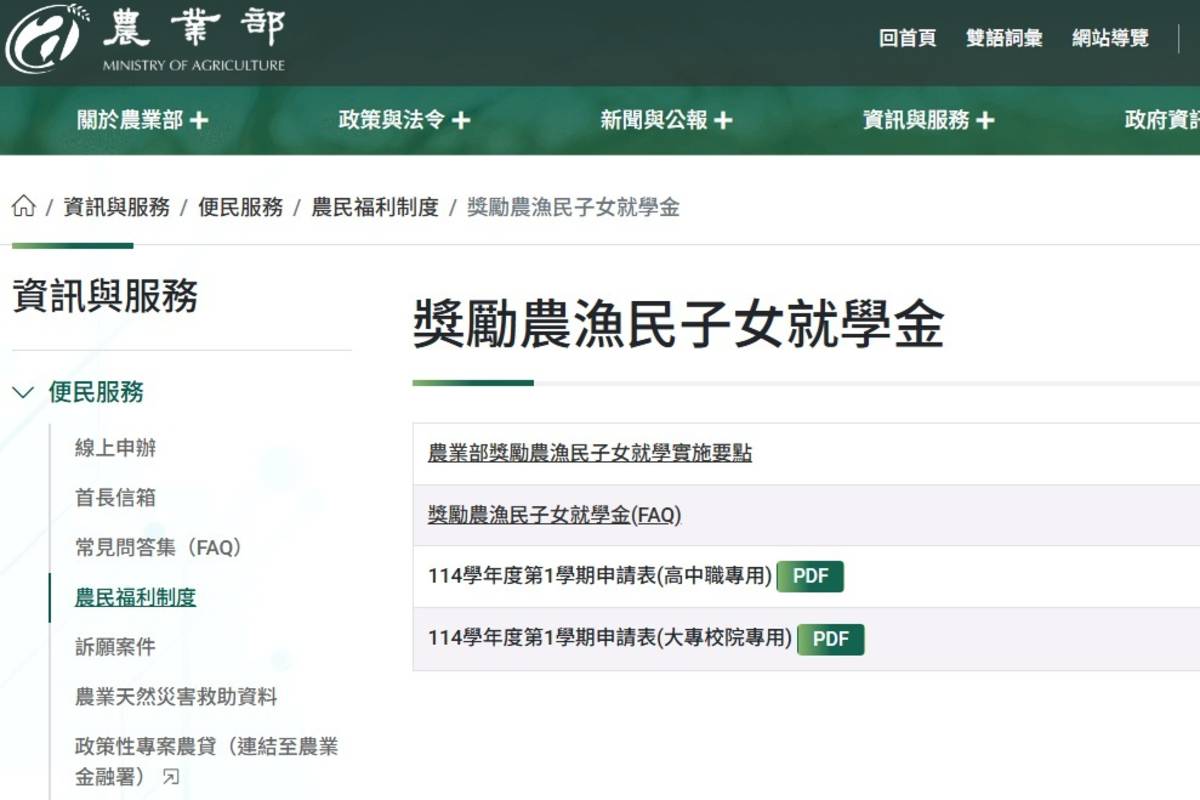
Task: Open the 政府資訊 navigation menu
Action: [x=1162, y=120]
